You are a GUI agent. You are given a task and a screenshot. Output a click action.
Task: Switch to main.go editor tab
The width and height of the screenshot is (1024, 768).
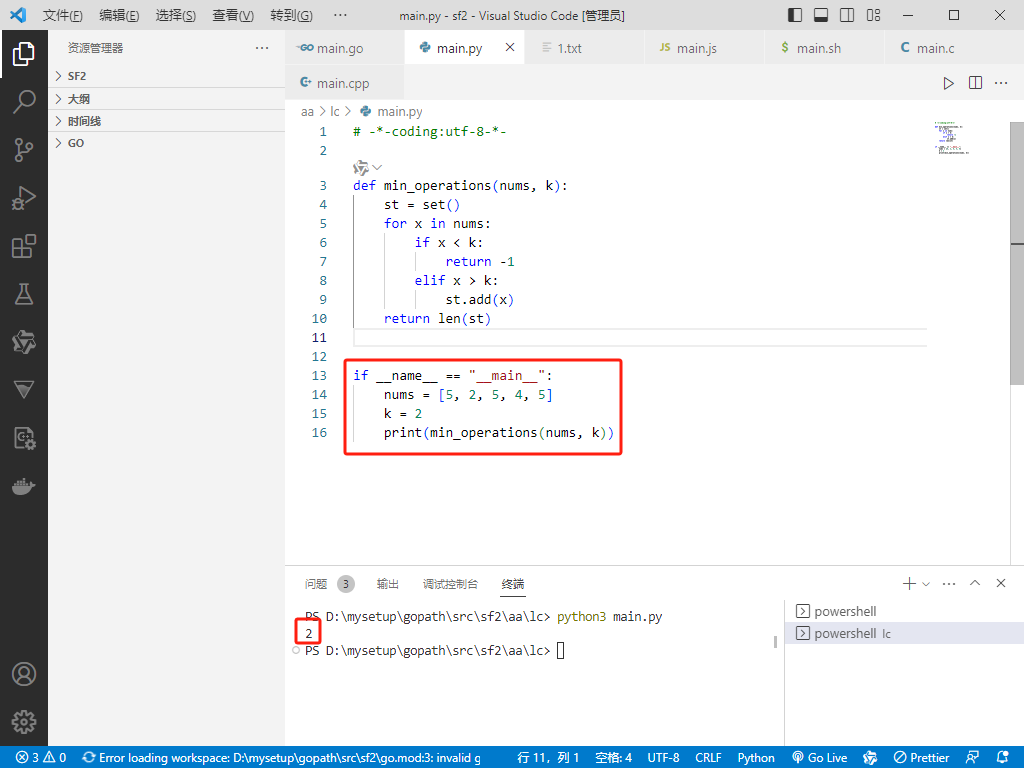click(344, 48)
